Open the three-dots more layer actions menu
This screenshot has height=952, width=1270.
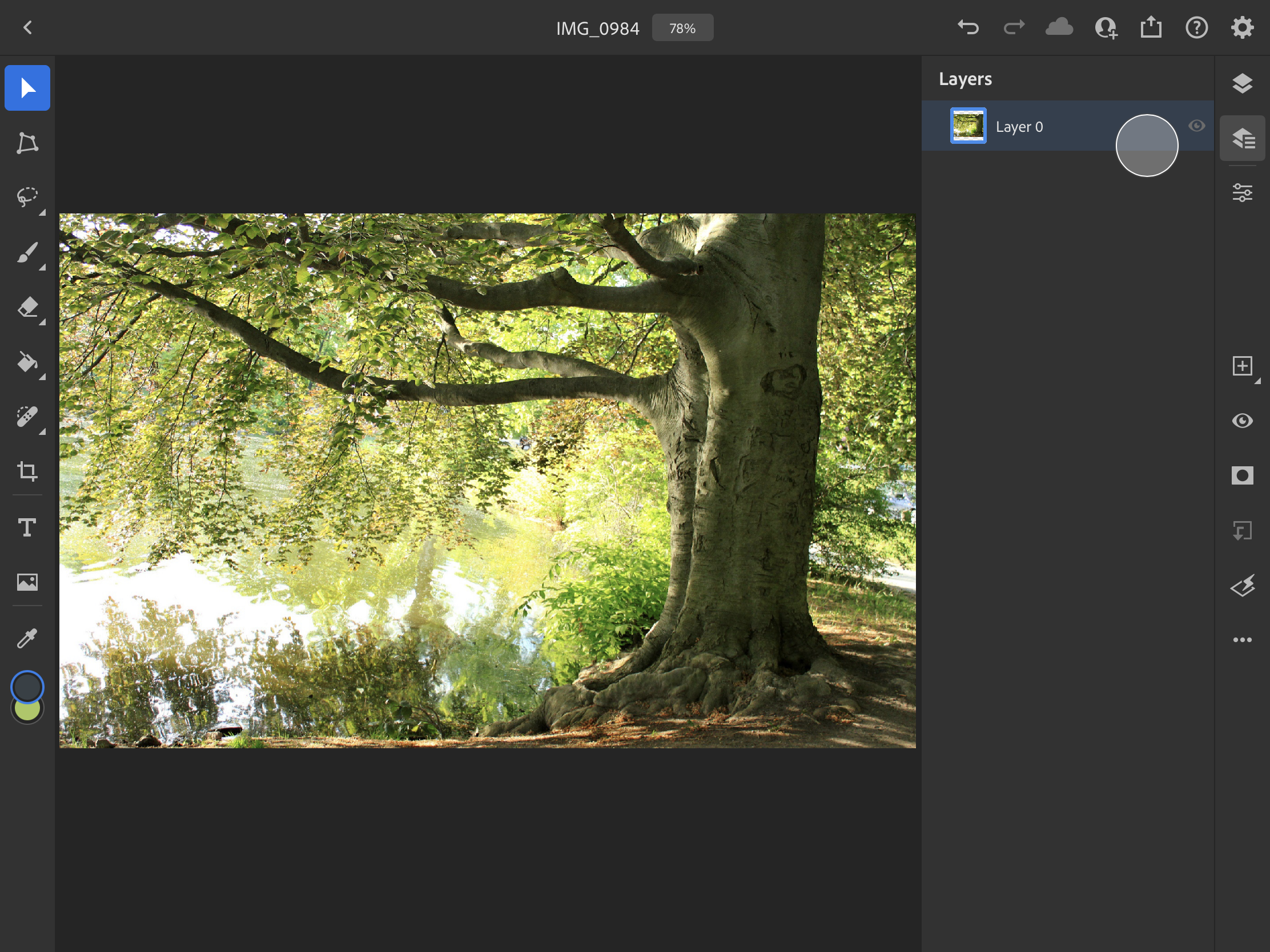coord(1242,640)
